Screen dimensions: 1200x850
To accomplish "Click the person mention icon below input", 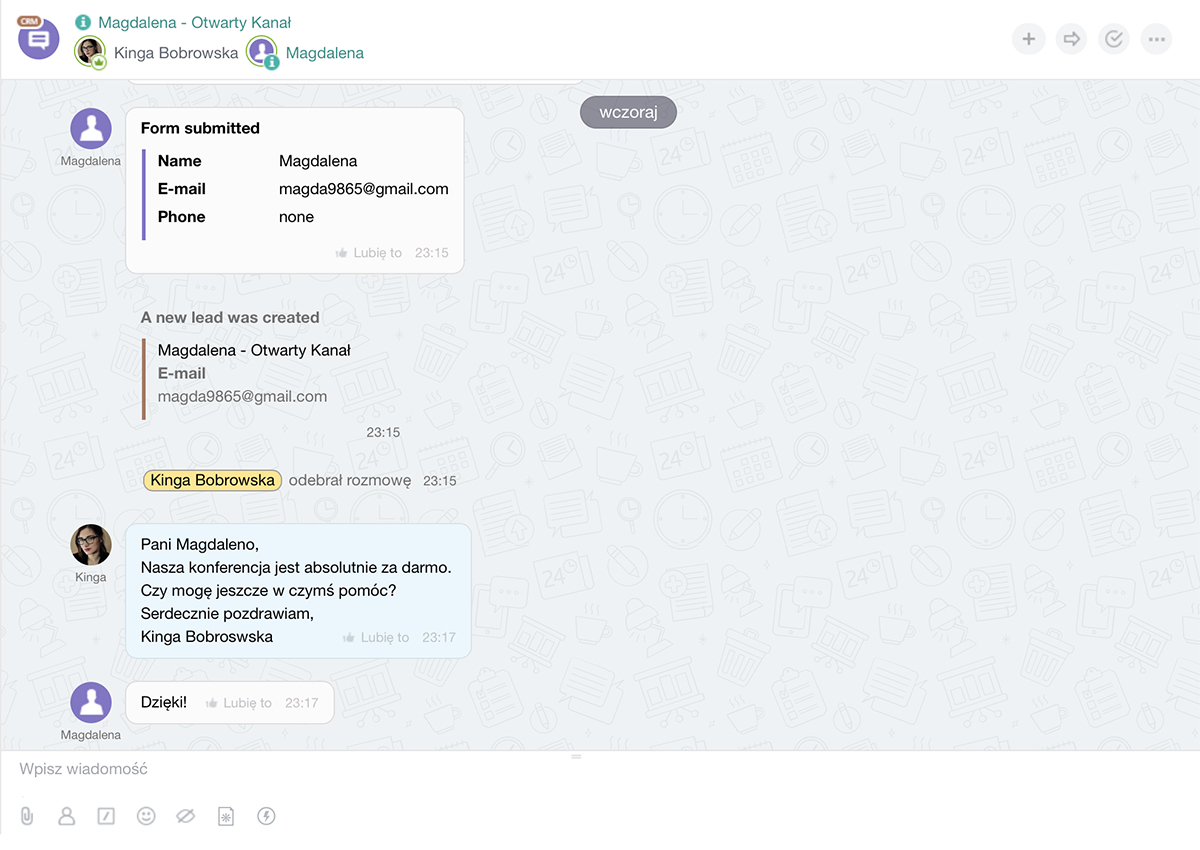I will [x=67, y=816].
